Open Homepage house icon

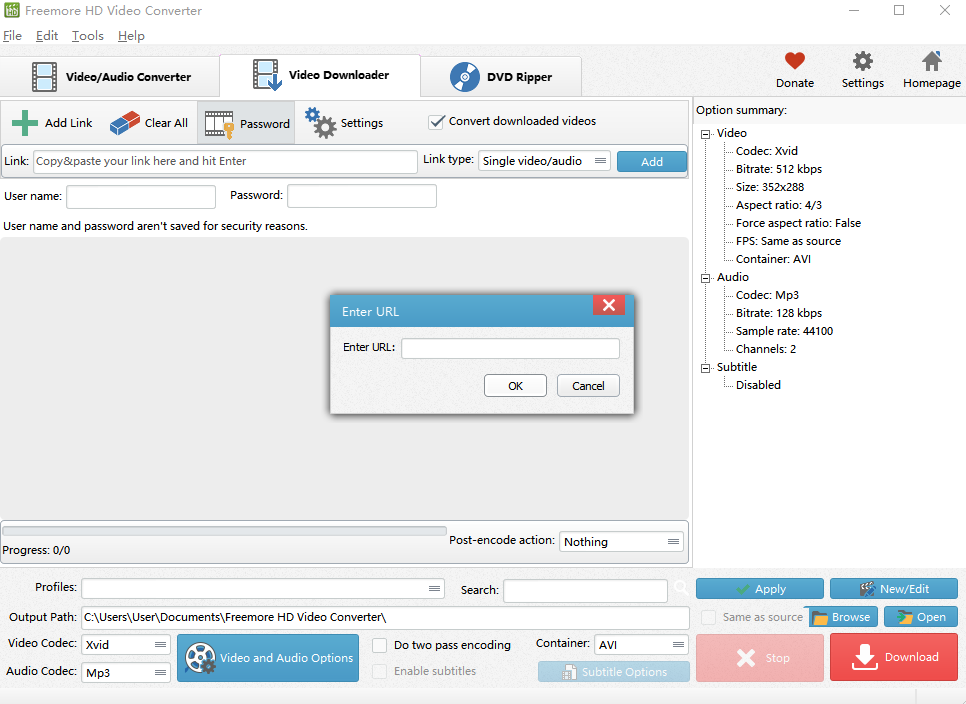click(x=932, y=61)
